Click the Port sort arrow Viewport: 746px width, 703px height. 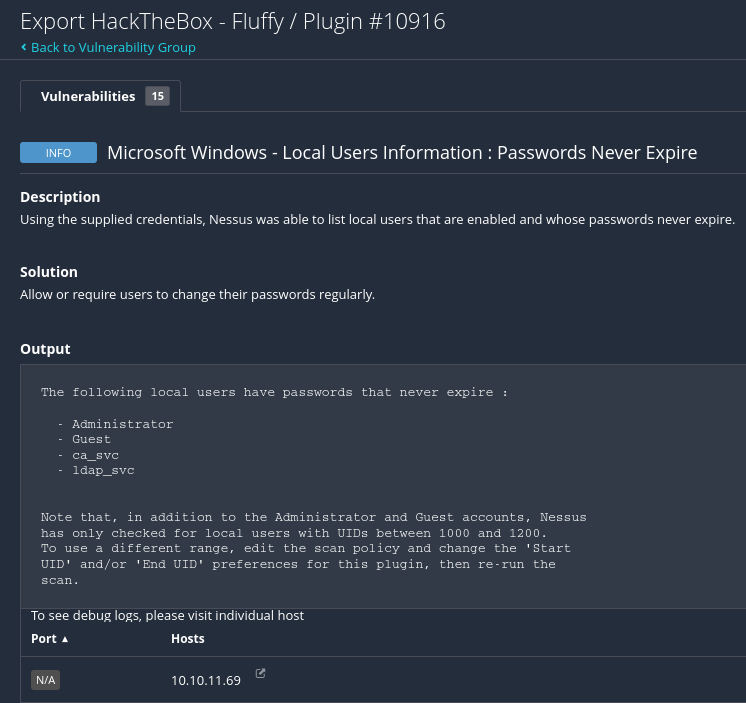pos(65,639)
